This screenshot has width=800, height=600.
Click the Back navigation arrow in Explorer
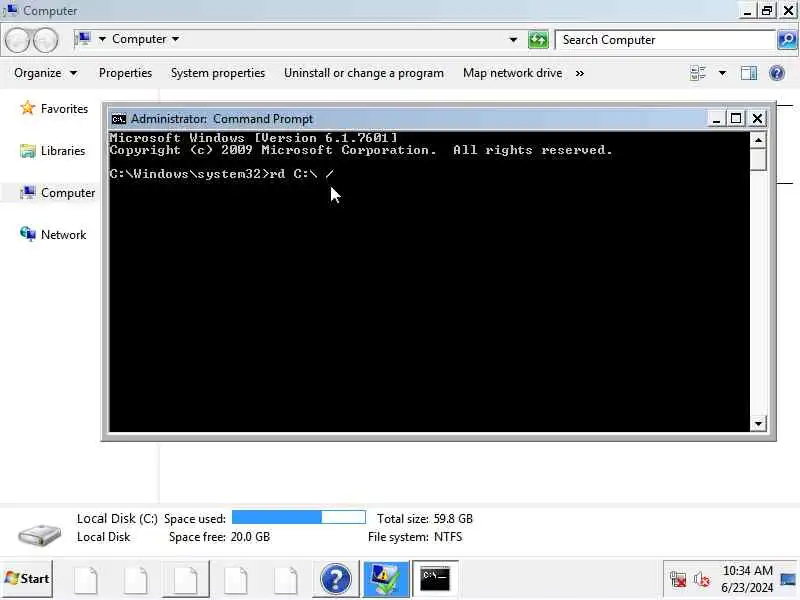(17, 40)
